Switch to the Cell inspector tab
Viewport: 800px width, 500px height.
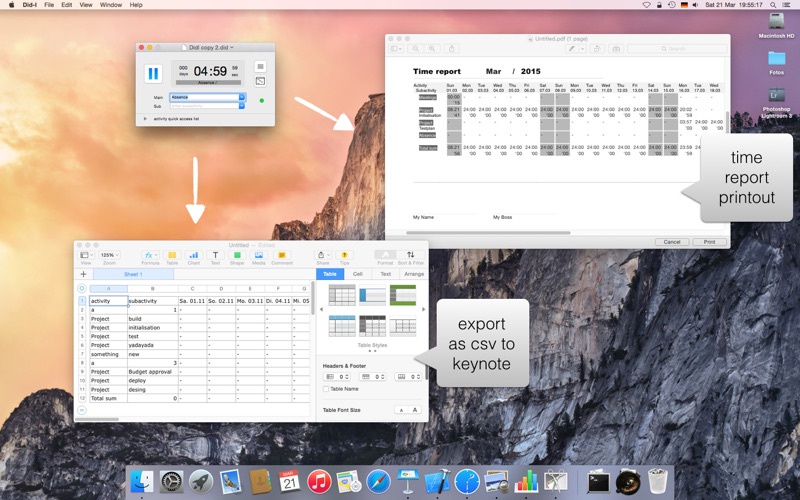[358, 274]
